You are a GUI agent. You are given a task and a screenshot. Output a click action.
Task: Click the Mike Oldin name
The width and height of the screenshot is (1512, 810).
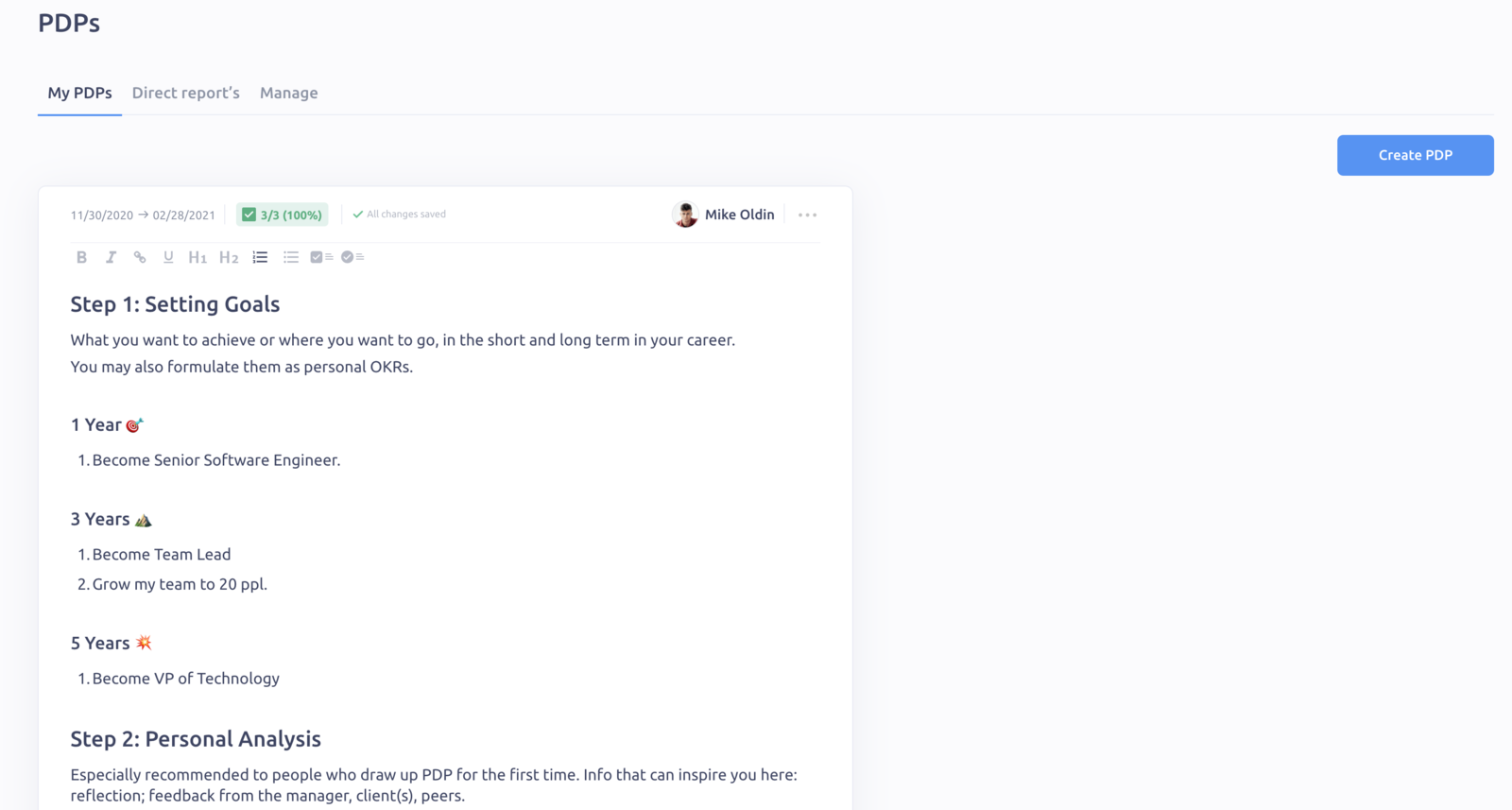coord(739,215)
